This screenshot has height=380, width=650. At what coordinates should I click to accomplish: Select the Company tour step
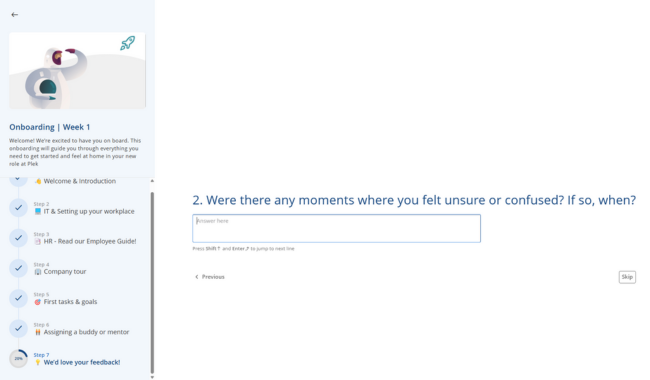tap(60, 271)
